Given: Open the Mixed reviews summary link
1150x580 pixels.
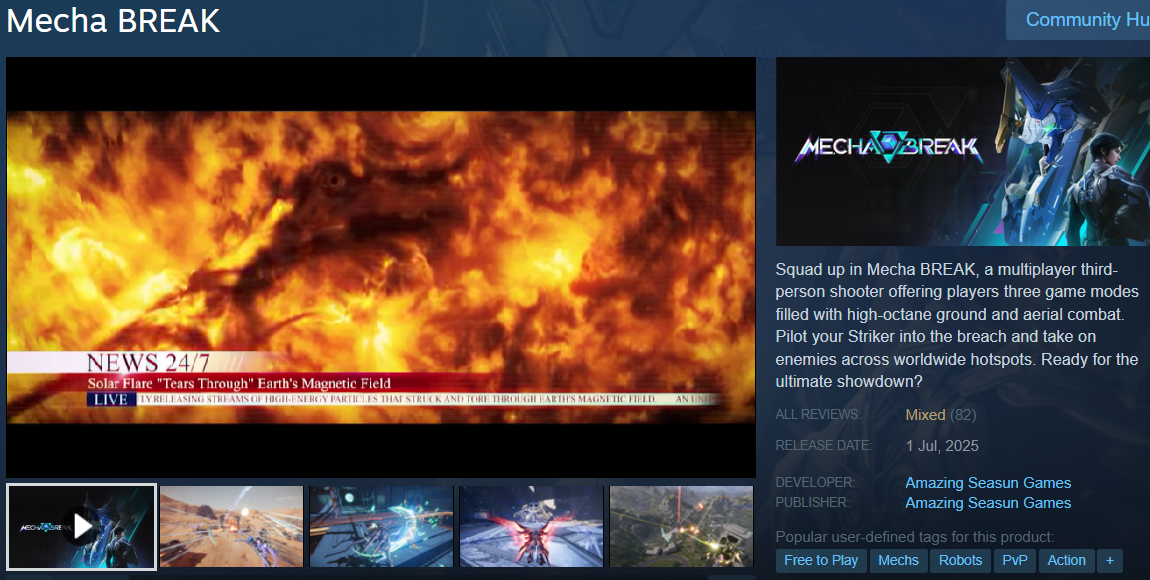Looking at the screenshot, I should (x=925, y=415).
